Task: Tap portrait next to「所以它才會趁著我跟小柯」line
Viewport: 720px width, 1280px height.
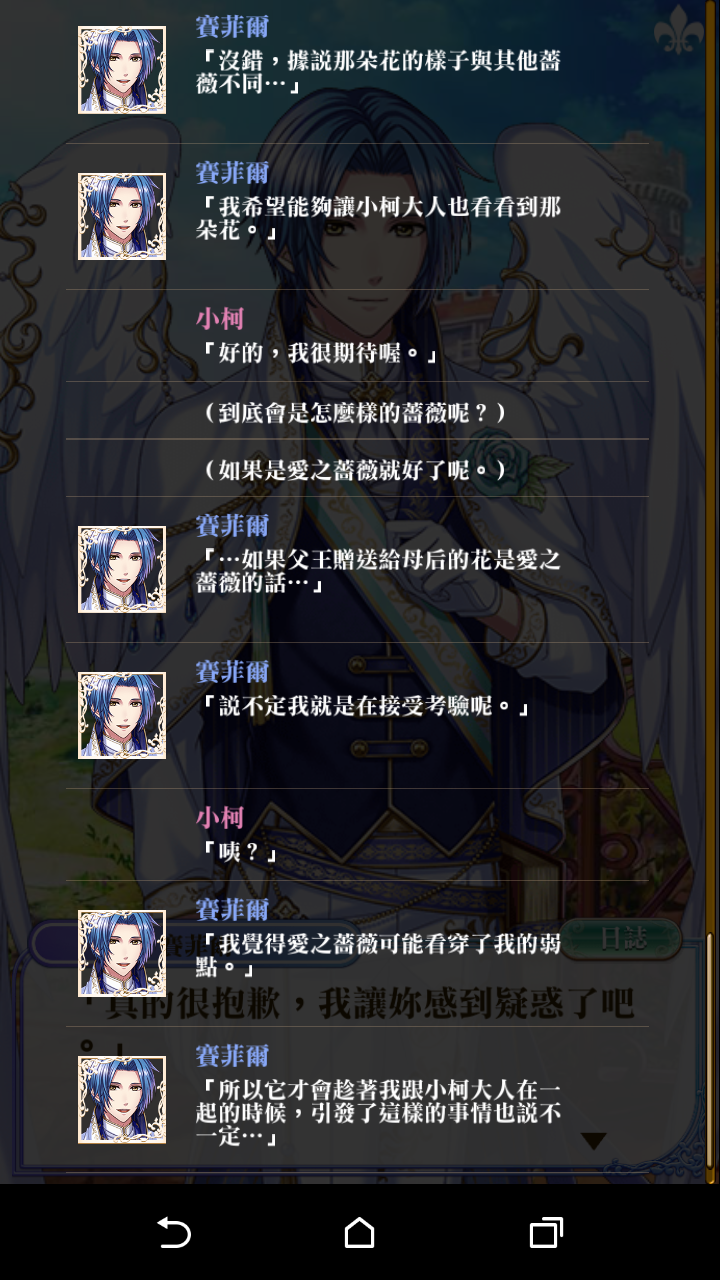Action: [x=122, y=1100]
